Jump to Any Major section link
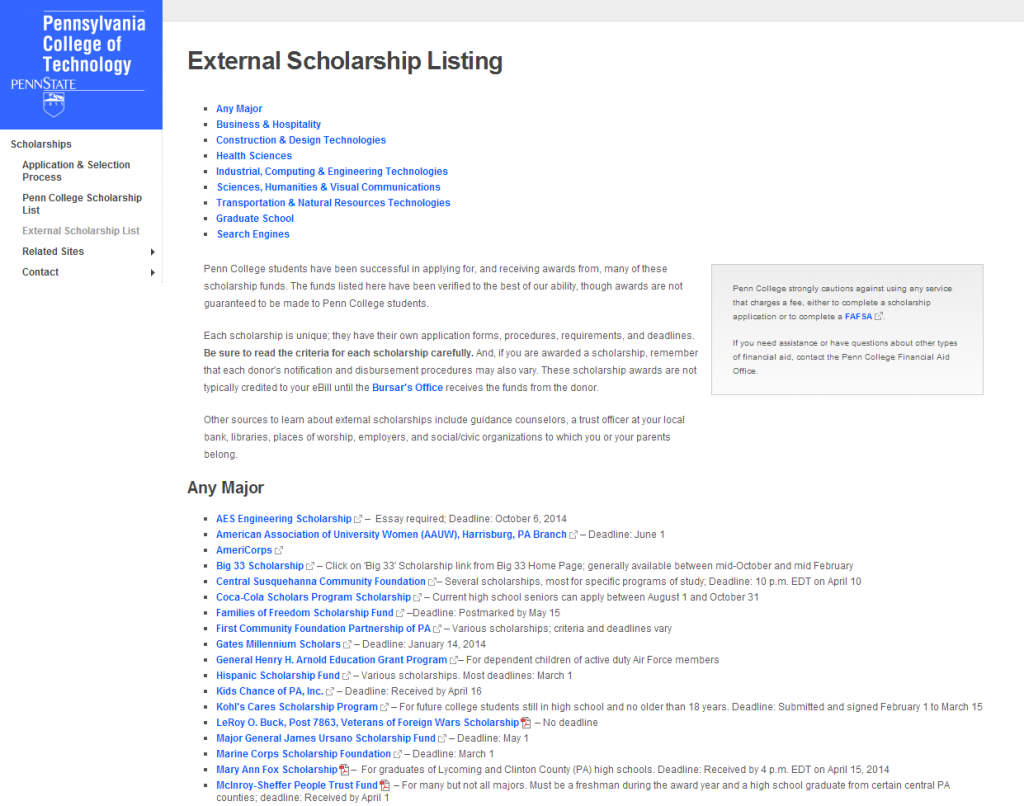The width and height of the screenshot is (1024, 806). (239, 108)
